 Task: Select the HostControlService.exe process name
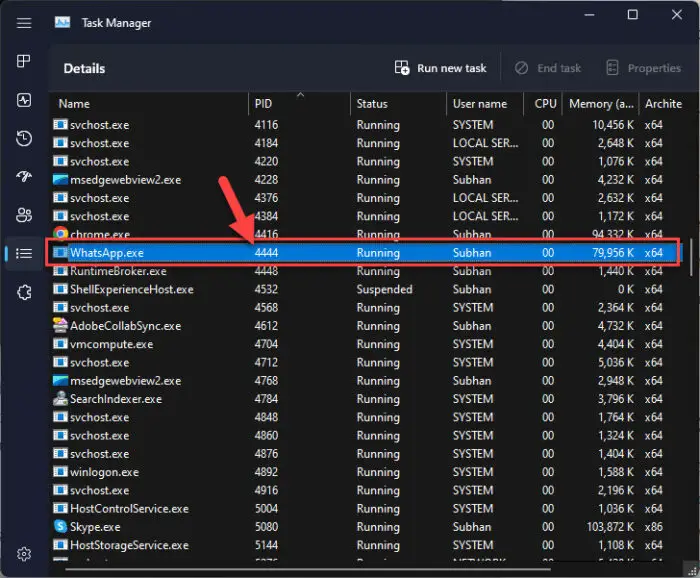[129, 508]
